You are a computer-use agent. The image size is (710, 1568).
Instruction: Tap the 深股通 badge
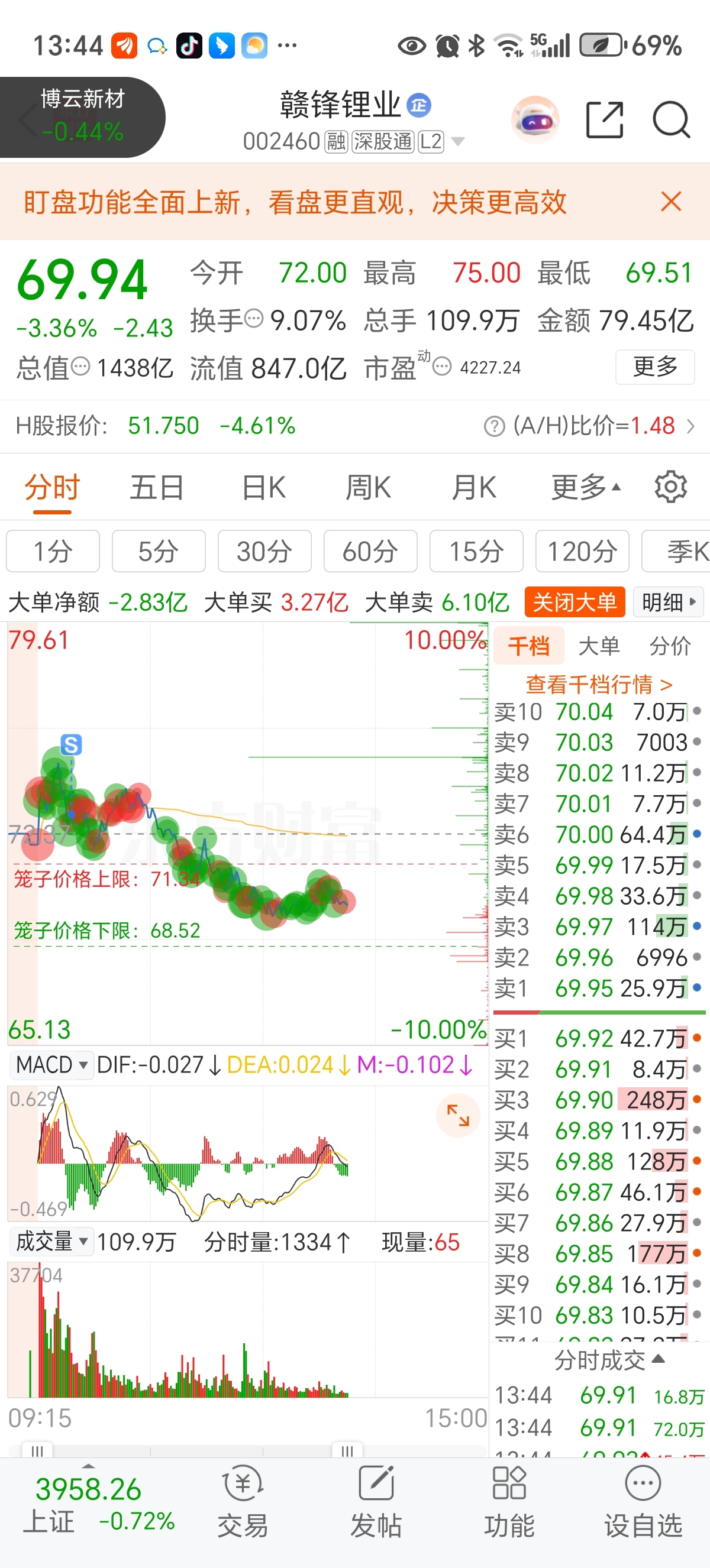(382, 141)
